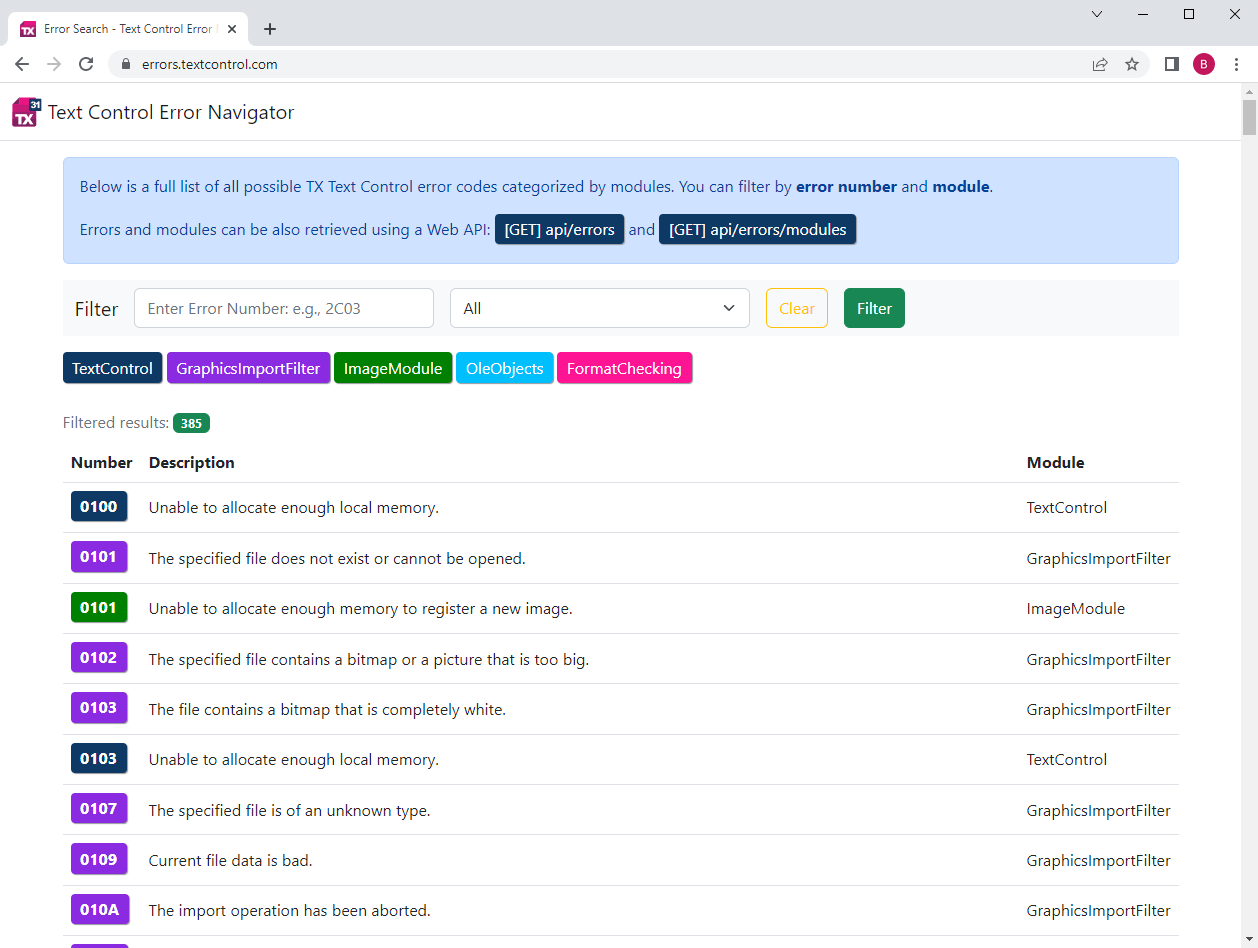The image size is (1258, 948).
Task: Click error badge 0109
Action: 99,859
